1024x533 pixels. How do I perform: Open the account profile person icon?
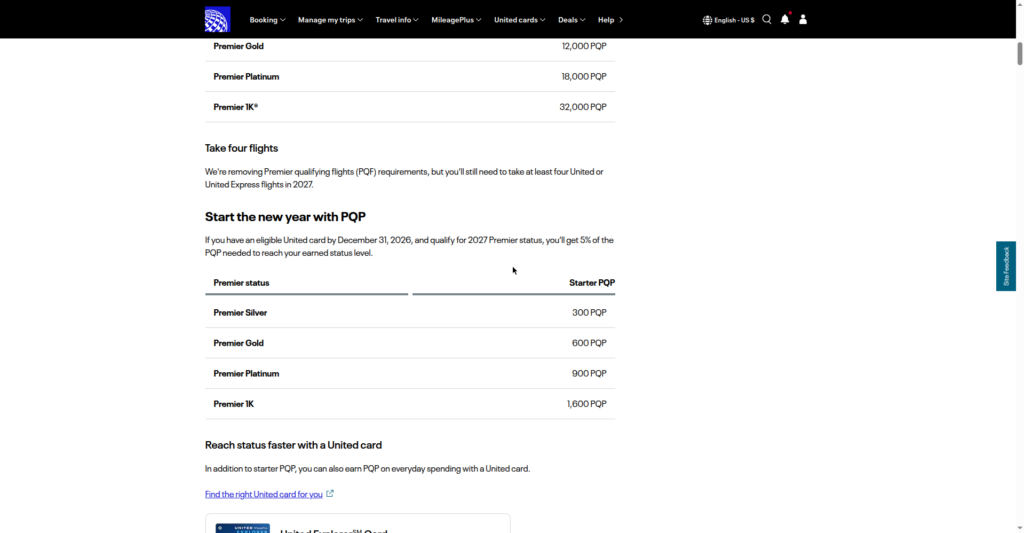tap(803, 20)
